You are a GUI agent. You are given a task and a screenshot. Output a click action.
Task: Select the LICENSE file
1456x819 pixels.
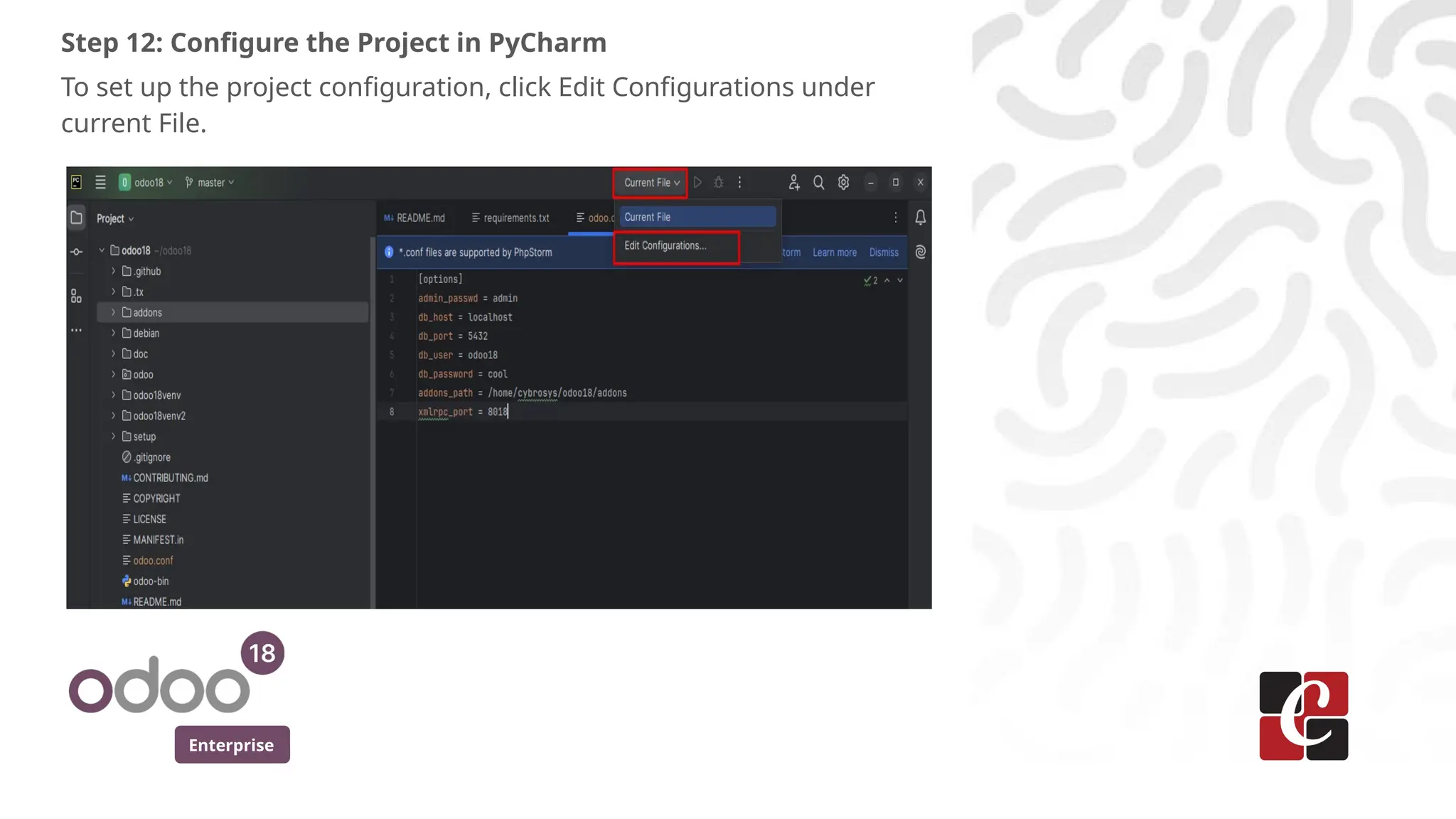tap(144, 519)
